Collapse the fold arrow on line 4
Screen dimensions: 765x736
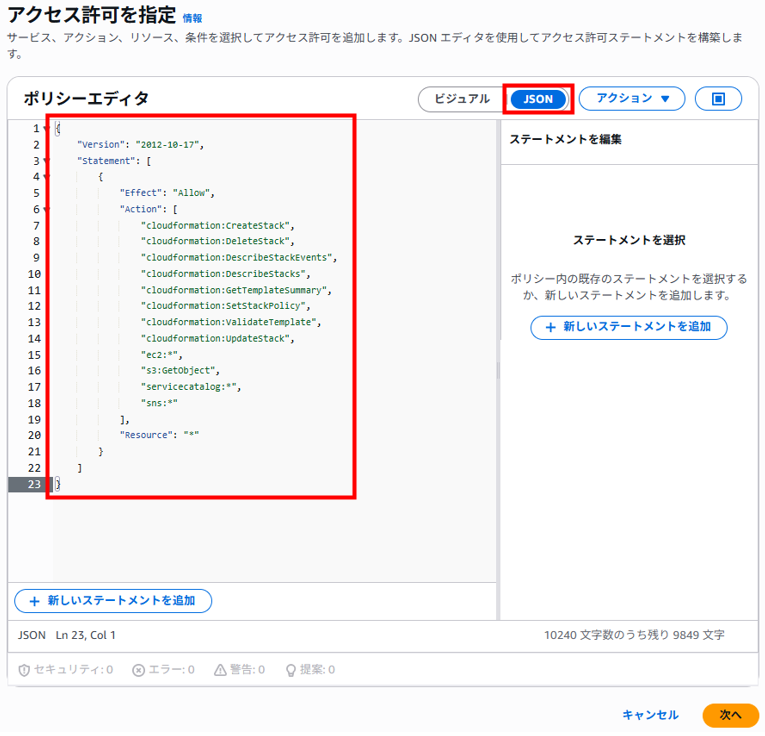[46, 177]
